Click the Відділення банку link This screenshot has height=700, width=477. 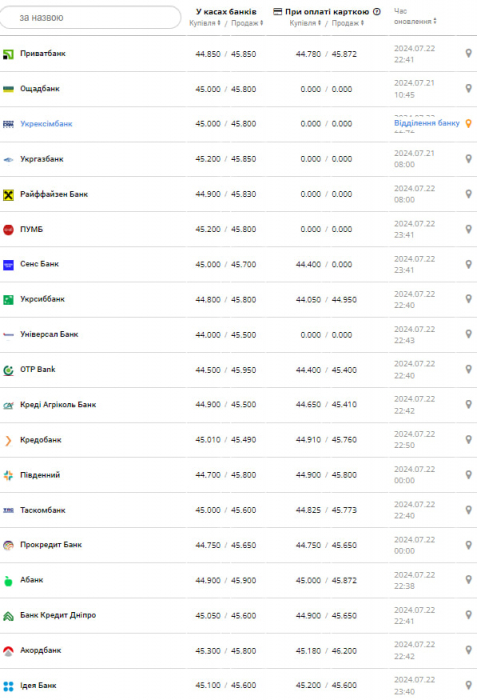tap(427, 123)
